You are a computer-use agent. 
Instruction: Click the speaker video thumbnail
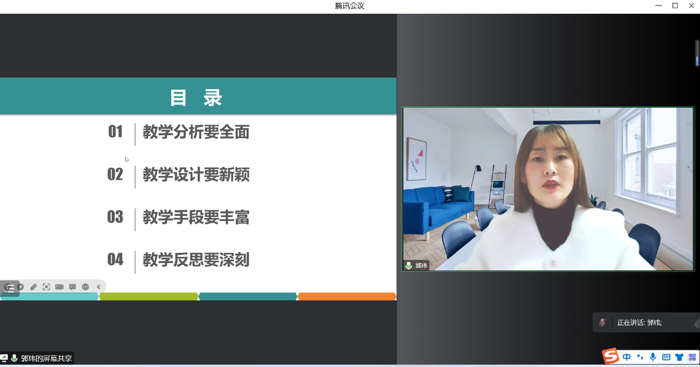548,189
